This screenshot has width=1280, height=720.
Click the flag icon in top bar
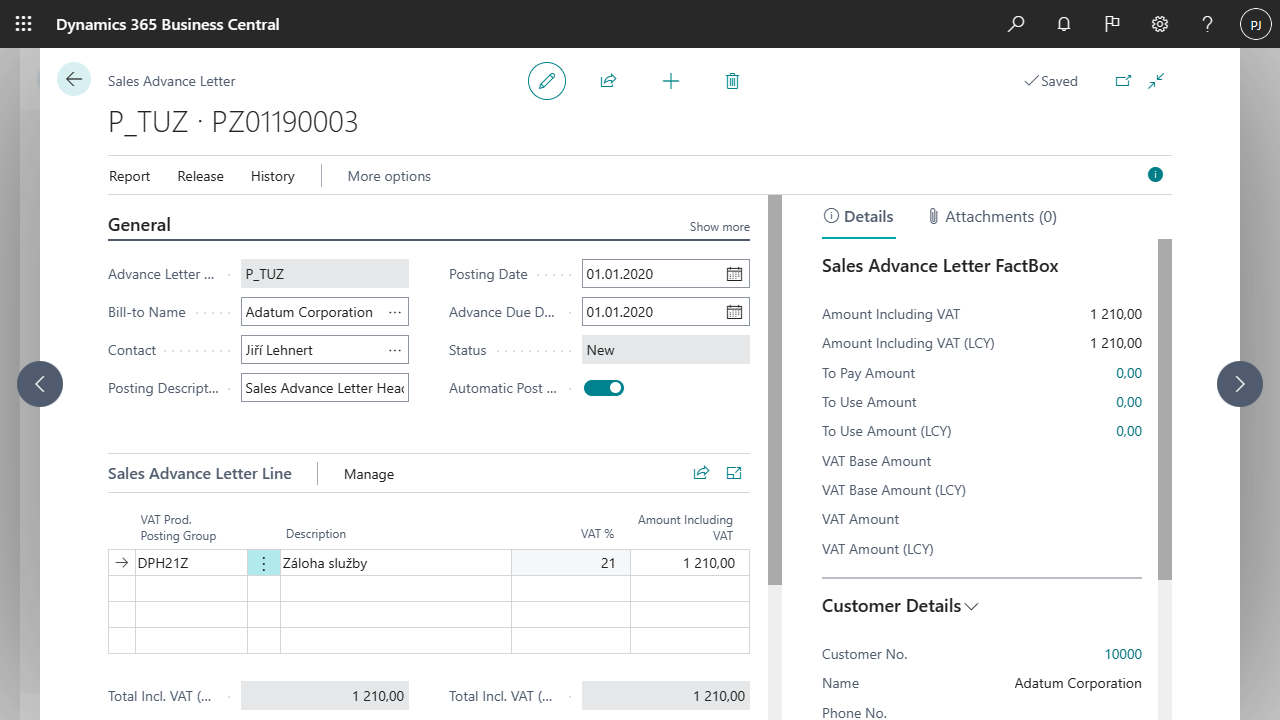pyautogui.click(x=1112, y=24)
